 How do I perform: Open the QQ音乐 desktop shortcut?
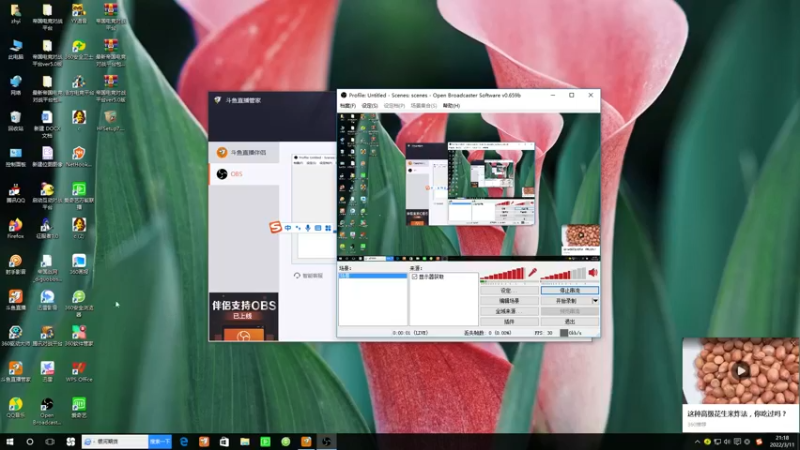point(15,408)
